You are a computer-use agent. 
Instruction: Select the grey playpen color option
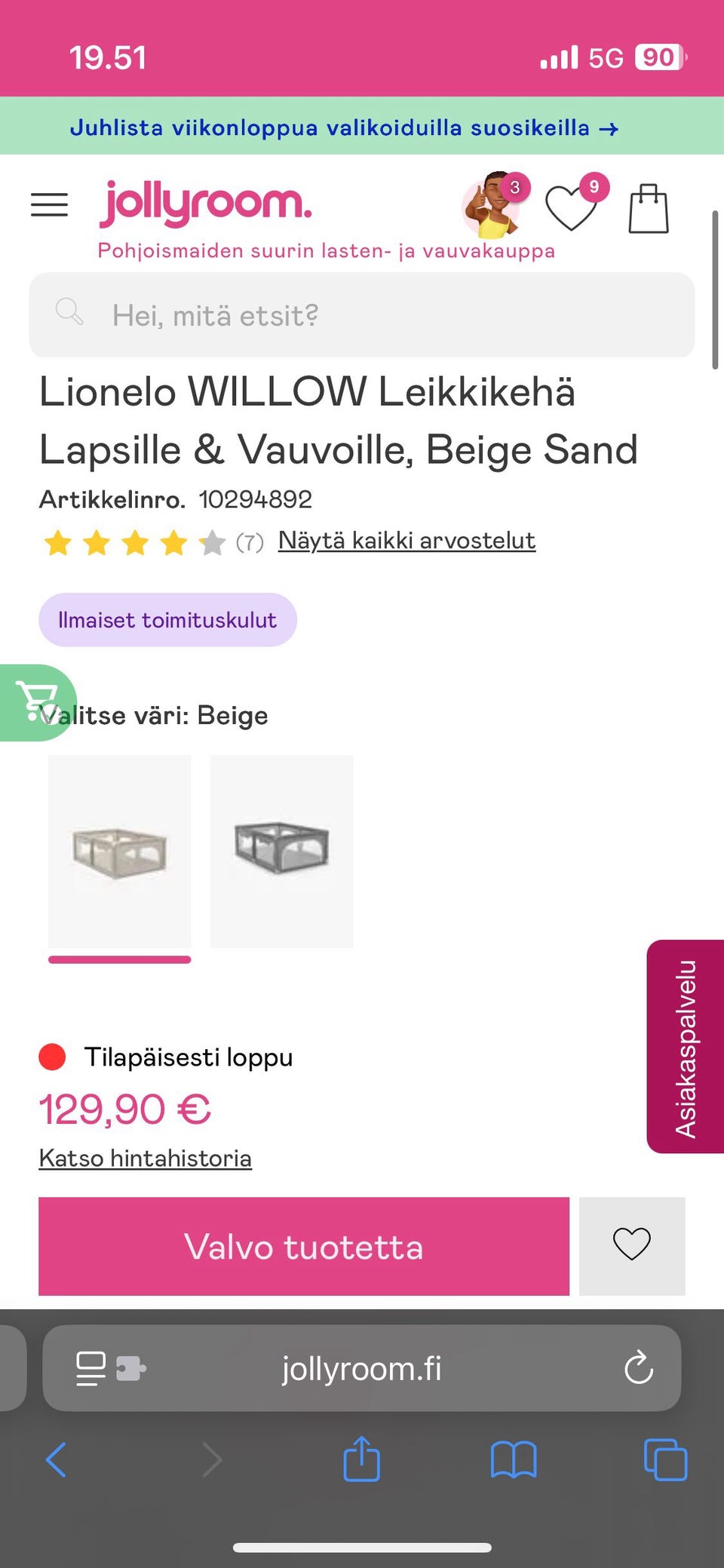[281, 851]
